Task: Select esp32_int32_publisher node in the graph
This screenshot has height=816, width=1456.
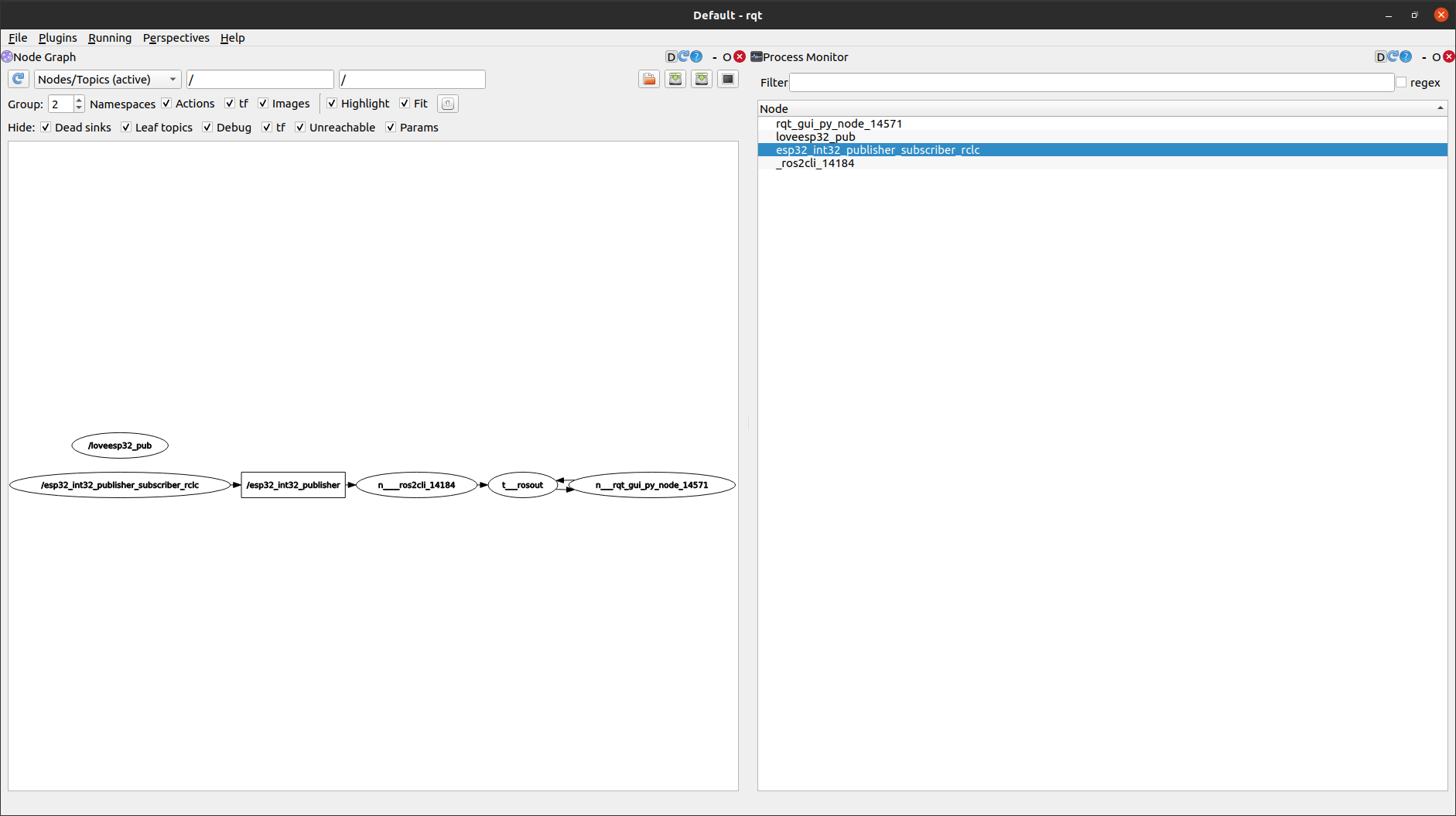Action: pyautogui.click(x=293, y=485)
